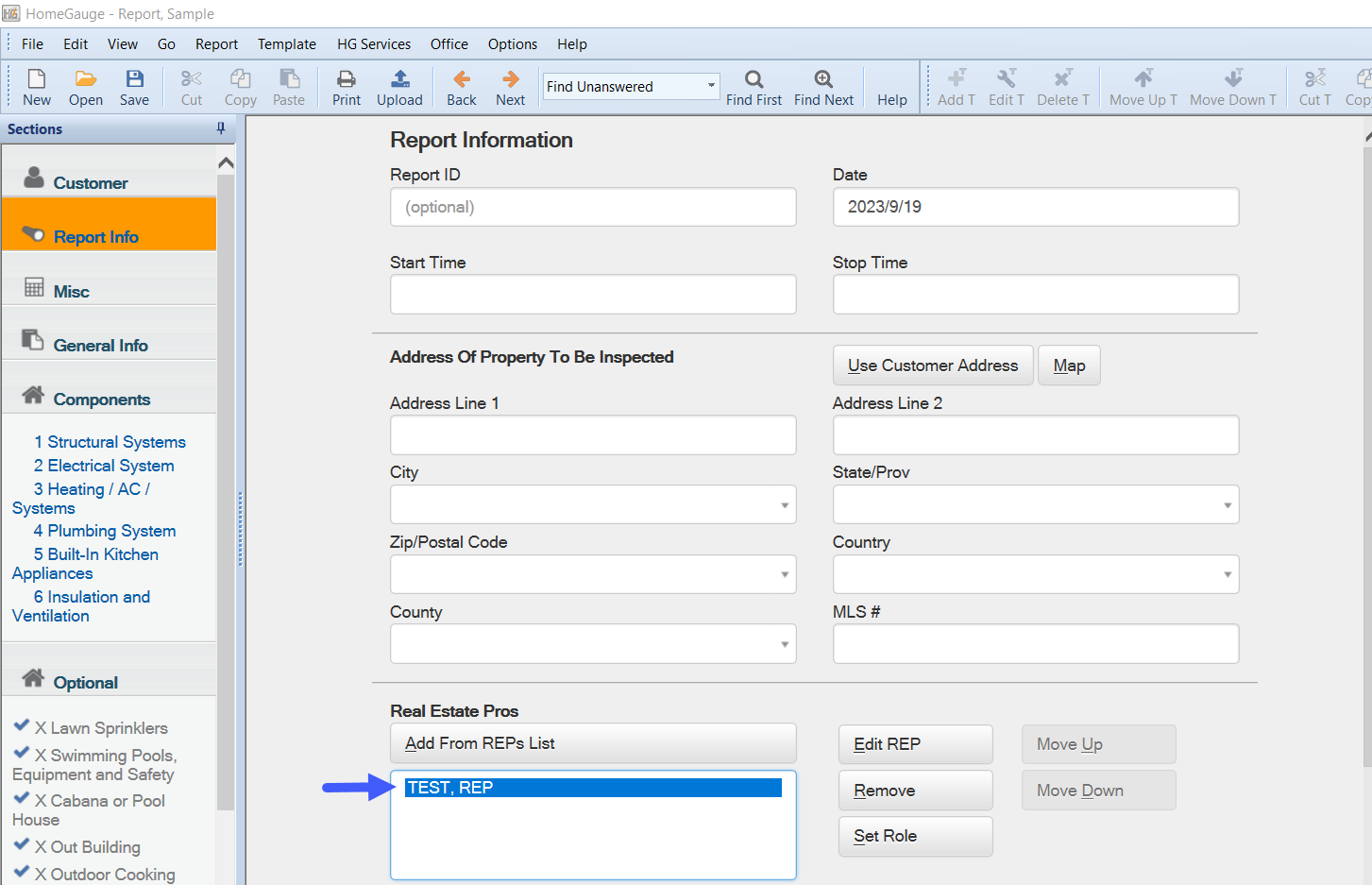The image size is (1372, 885).
Task: Toggle the Out Building section checkmark
Action: tap(22, 844)
